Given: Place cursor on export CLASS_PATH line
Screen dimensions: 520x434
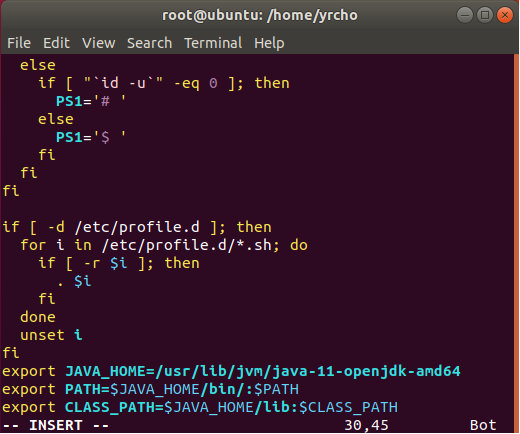Looking at the screenshot, I should [x=200, y=407].
